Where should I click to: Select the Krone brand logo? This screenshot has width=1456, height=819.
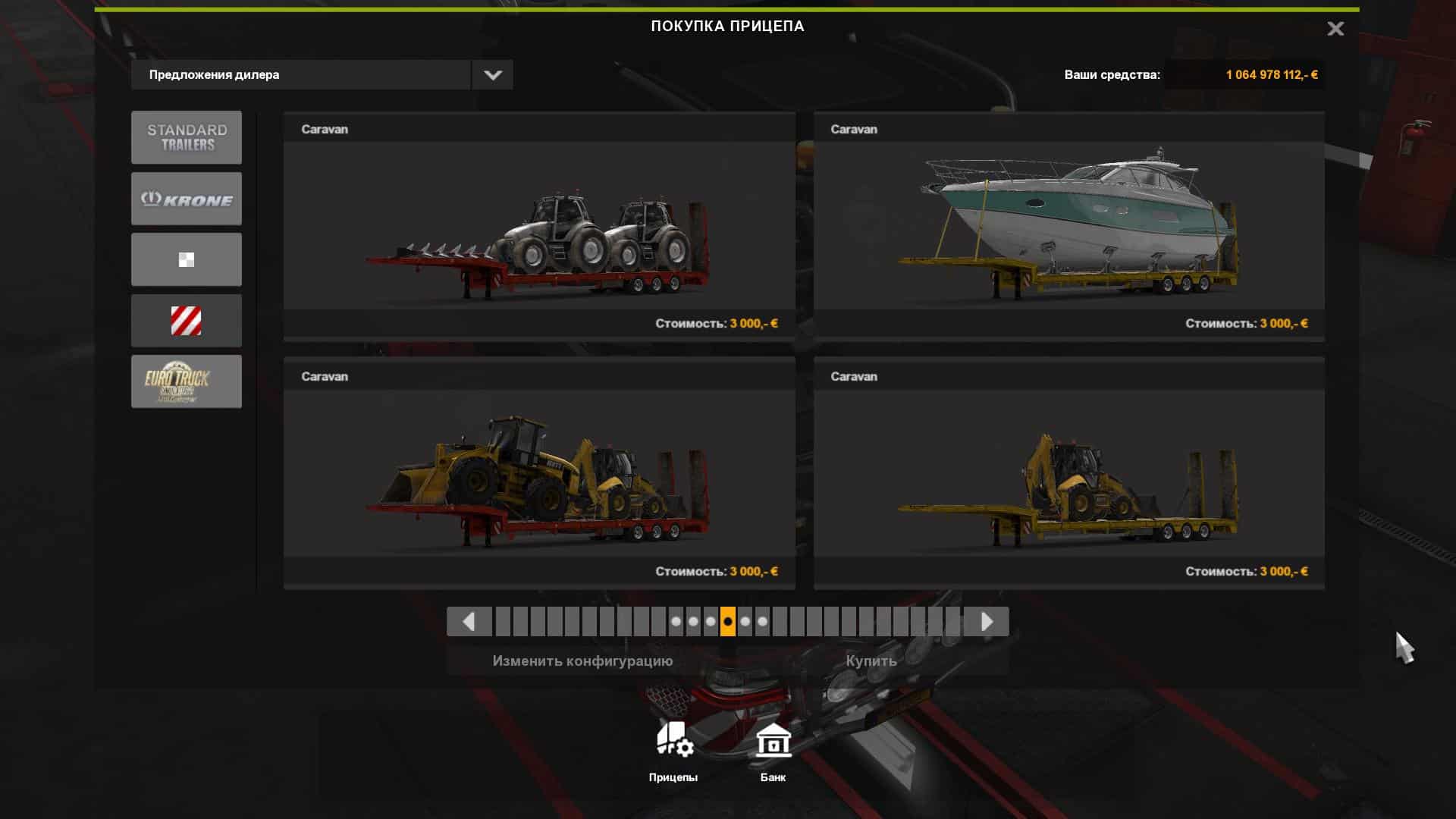tap(187, 199)
